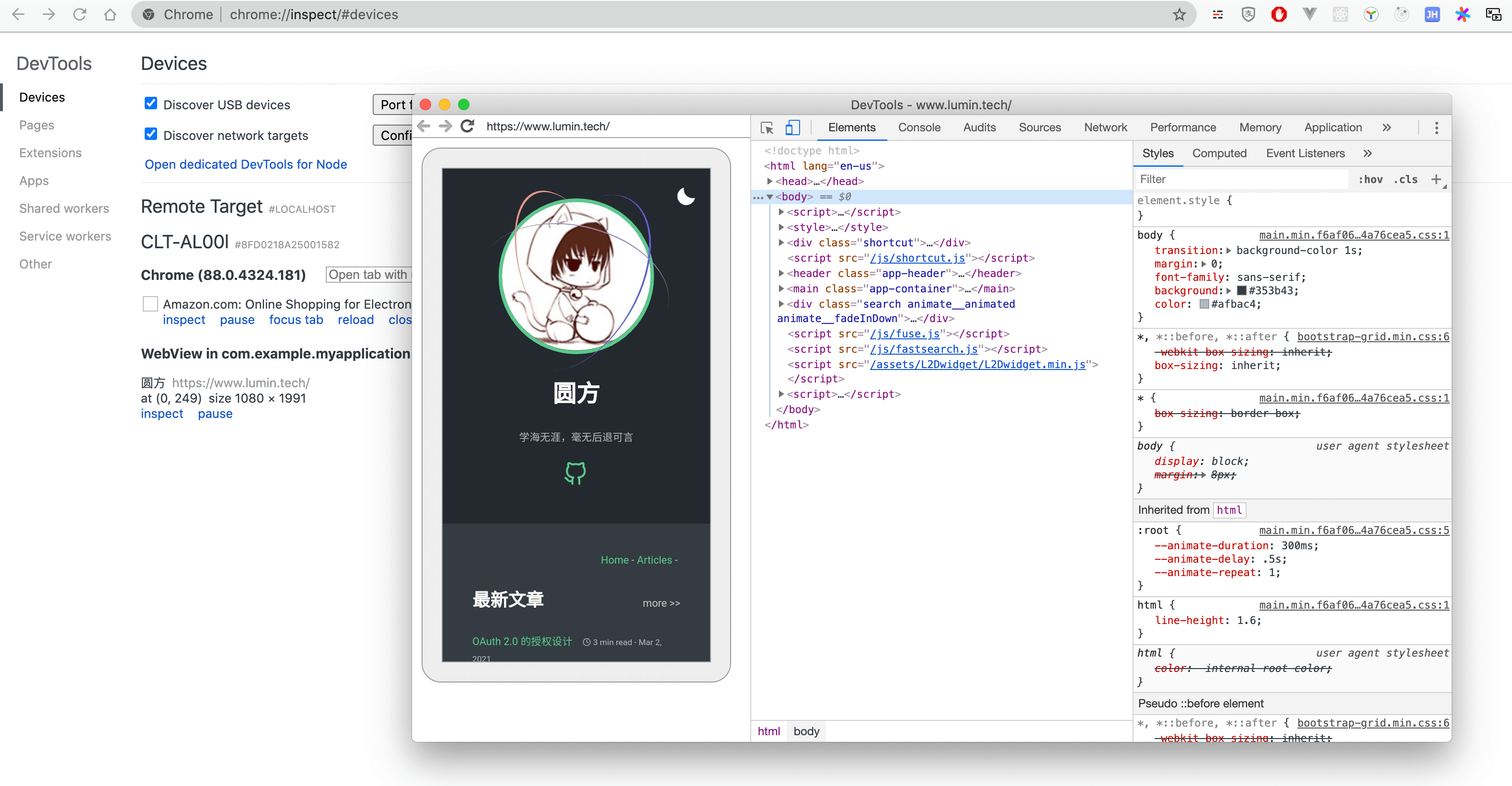Open the red adblock extension icon
The height and width of the screenshot is (786, 1512).
(x=1279, y=14)
